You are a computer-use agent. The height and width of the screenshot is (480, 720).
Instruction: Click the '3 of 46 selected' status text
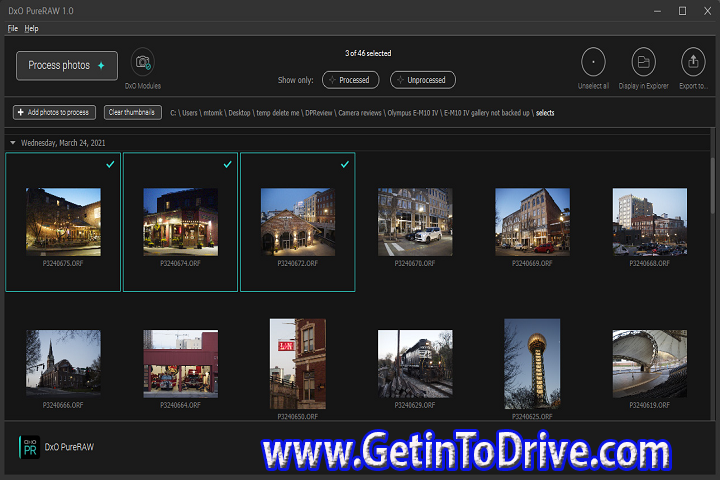pos(368,53)
